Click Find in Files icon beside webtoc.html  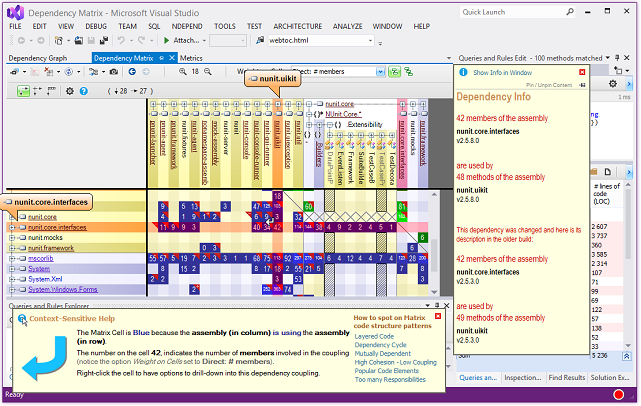click(260, 40)
